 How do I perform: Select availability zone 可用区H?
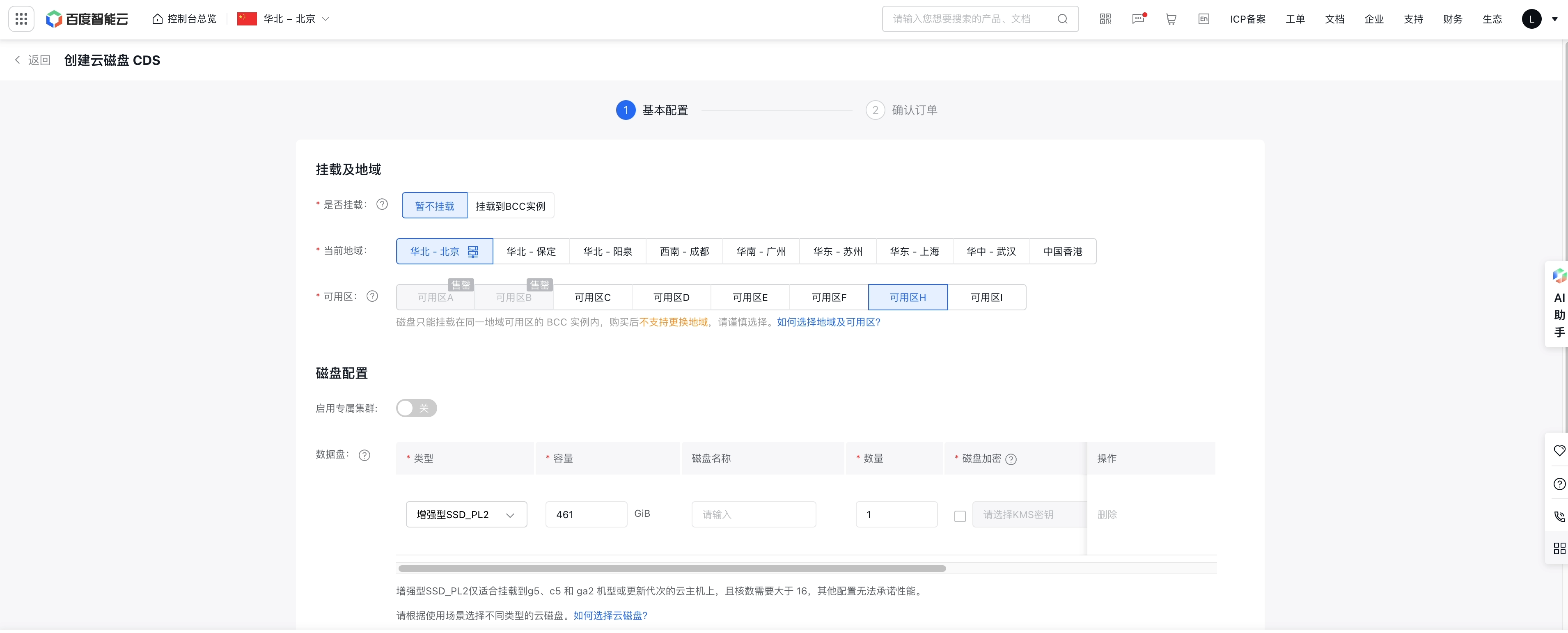(908, 297)
